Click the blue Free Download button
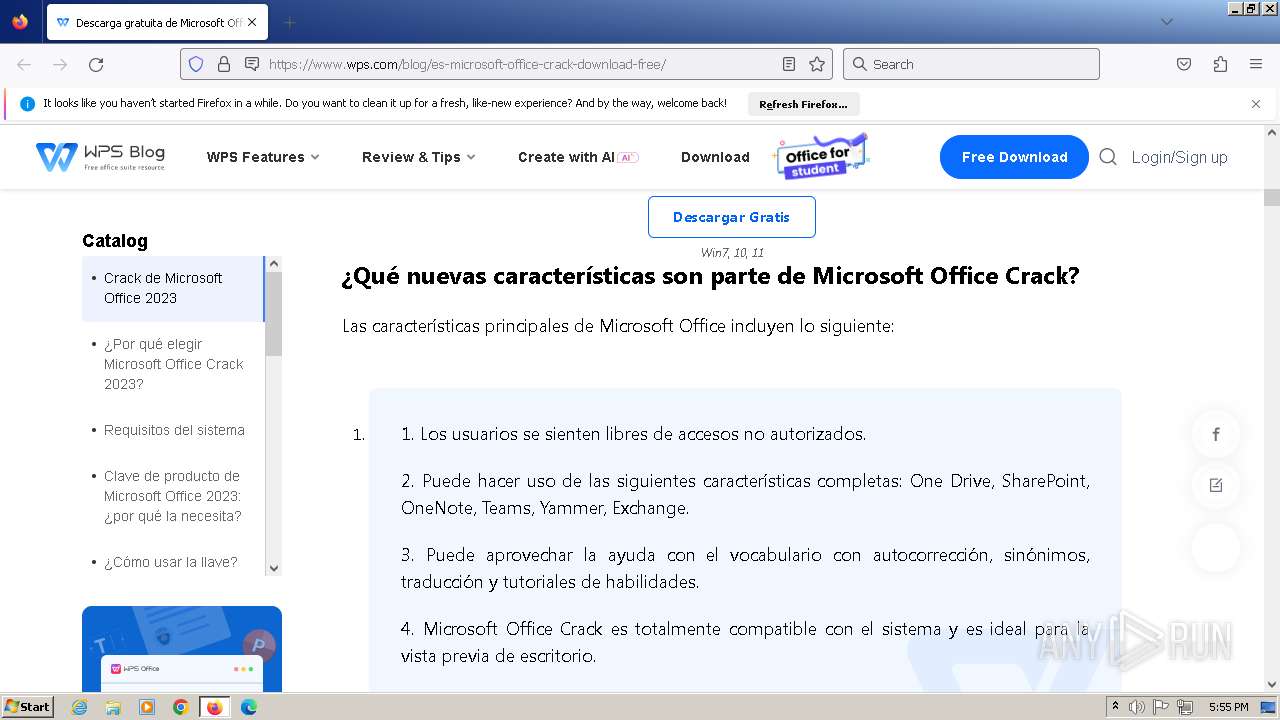The width and height of the screenshot is (1280, 720). (x=1014, y=157)
